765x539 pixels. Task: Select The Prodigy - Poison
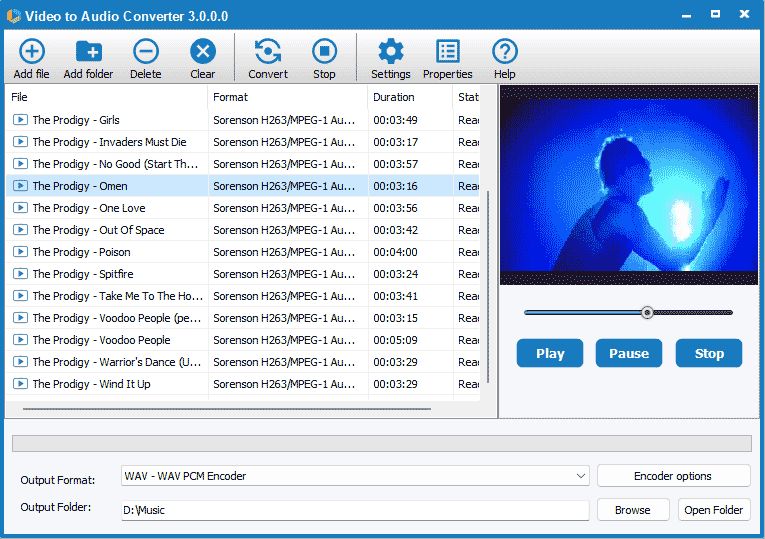point(243,252)
